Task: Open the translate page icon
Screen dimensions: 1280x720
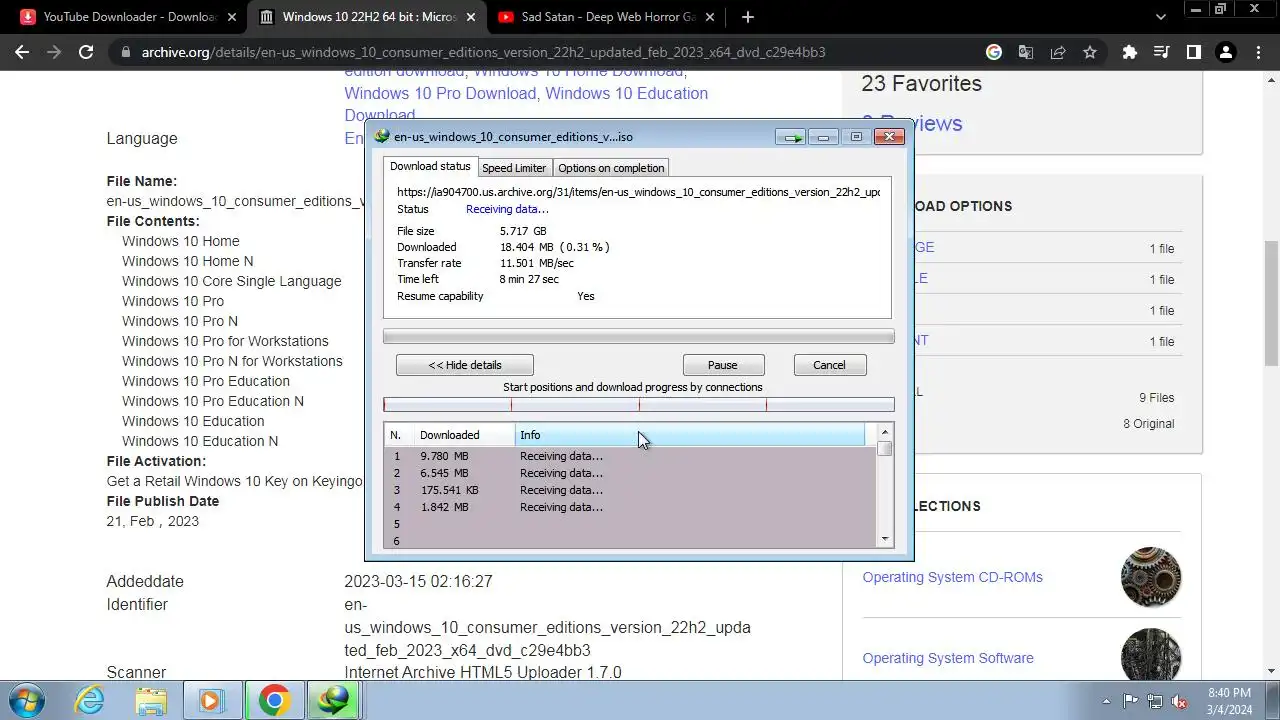Action: tap(1026, 52)
